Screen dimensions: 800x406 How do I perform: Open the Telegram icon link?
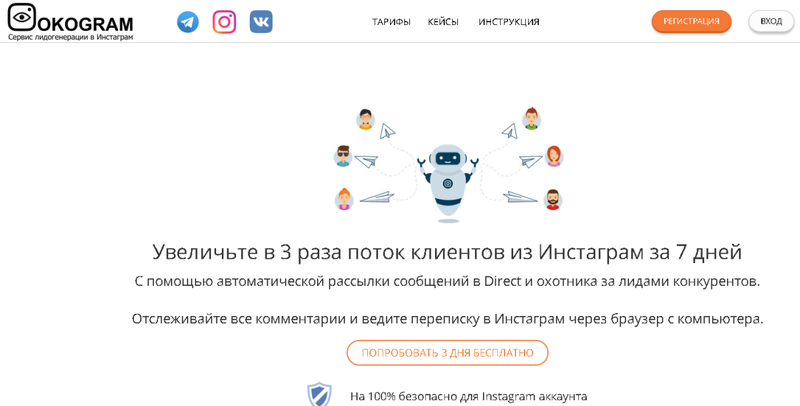pyautogui.click(x=188, y=22)
